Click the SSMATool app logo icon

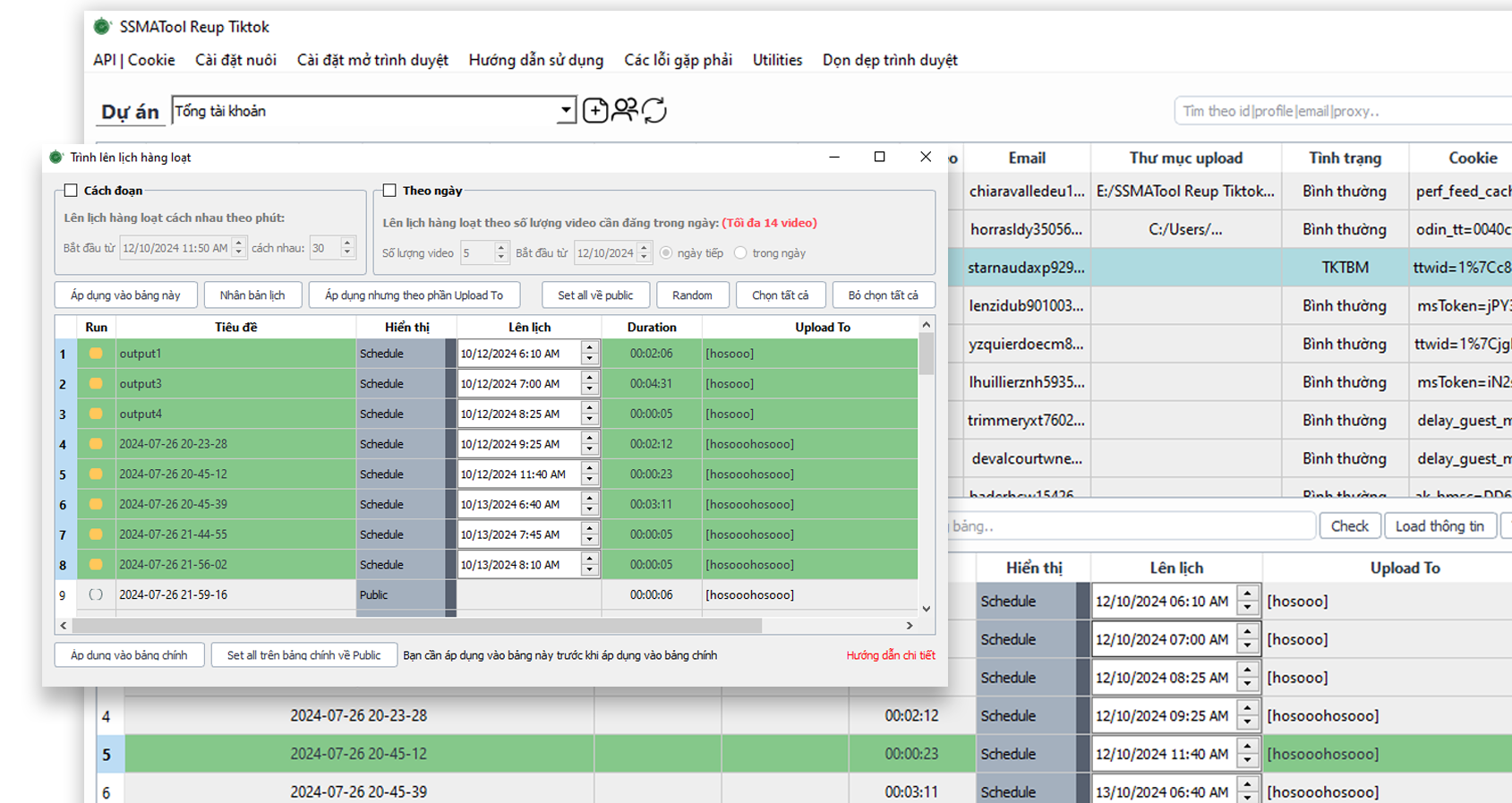coord(102,27)
